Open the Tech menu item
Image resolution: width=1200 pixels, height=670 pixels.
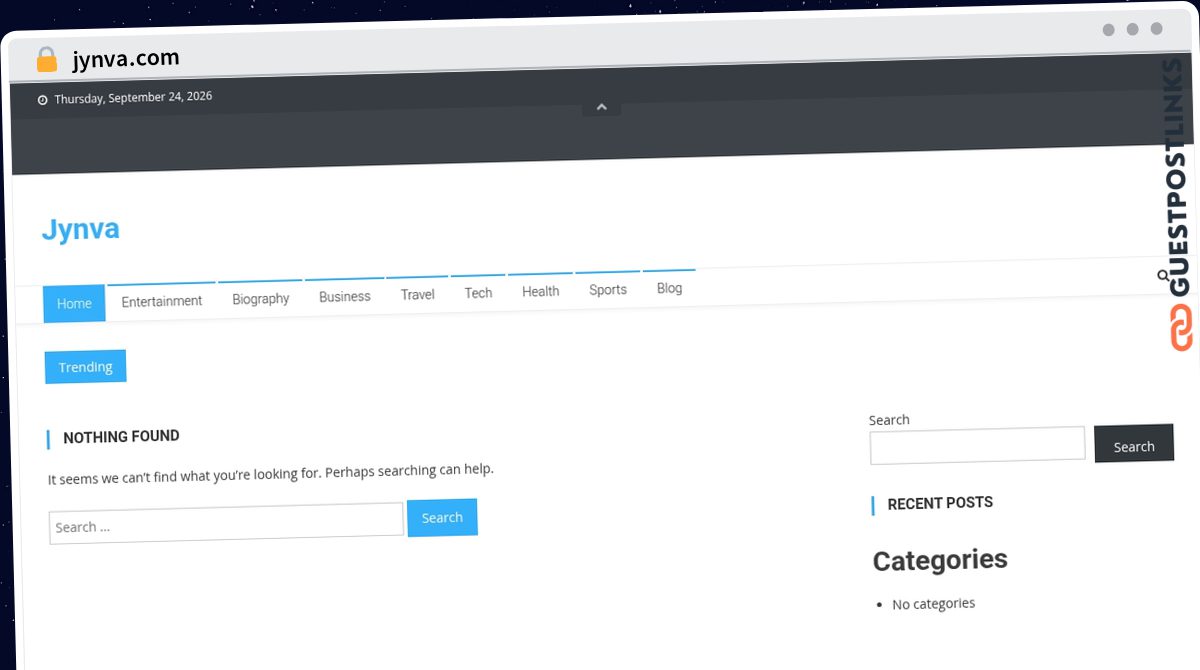[x=479, y=293]
